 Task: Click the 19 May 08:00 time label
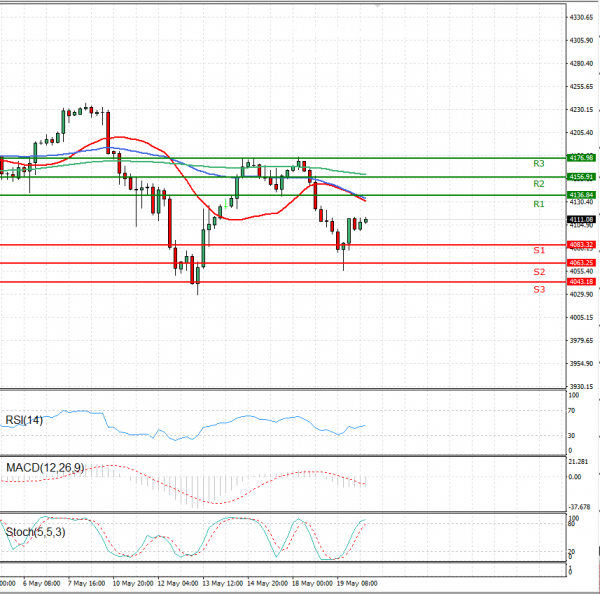[x=357, y=584]
